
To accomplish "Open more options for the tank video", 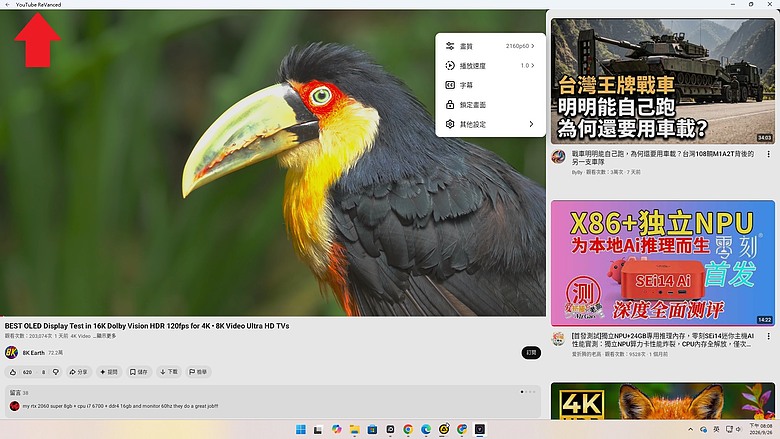I will [769, 154].
